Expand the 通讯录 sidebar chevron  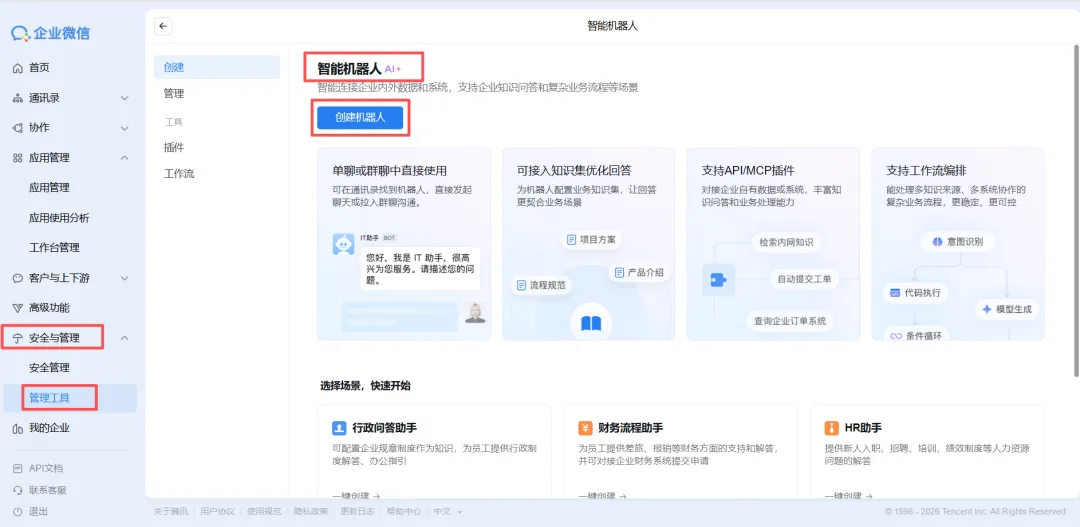click(125, 98)
